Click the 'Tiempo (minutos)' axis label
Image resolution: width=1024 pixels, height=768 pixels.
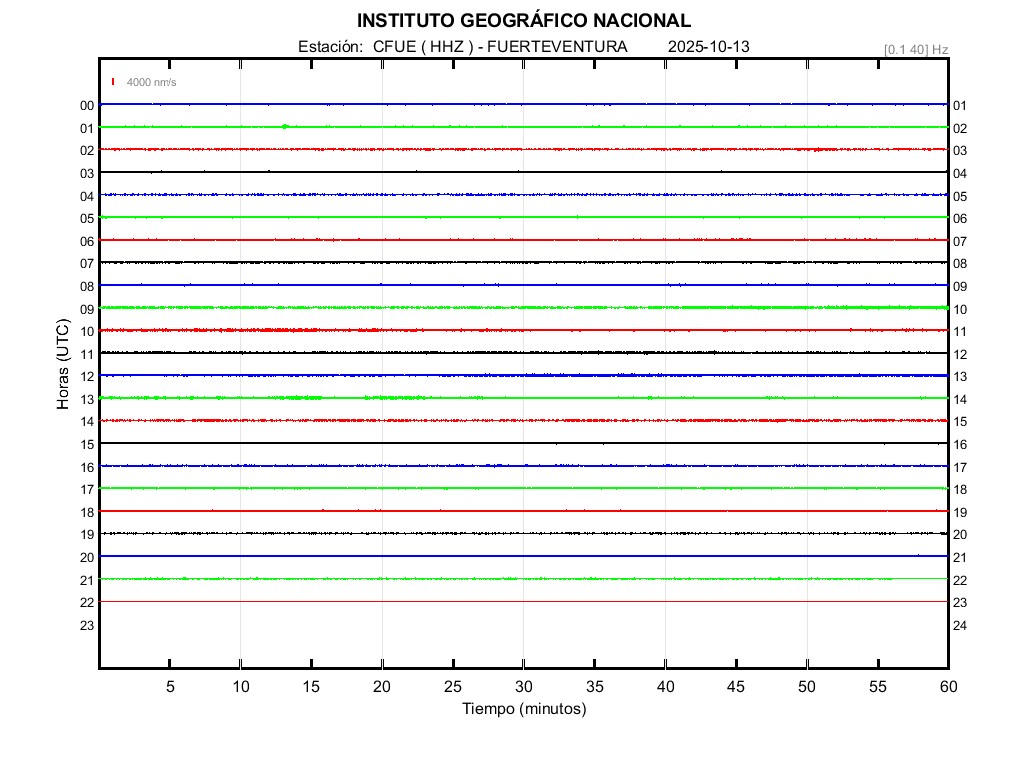(523, 709)
